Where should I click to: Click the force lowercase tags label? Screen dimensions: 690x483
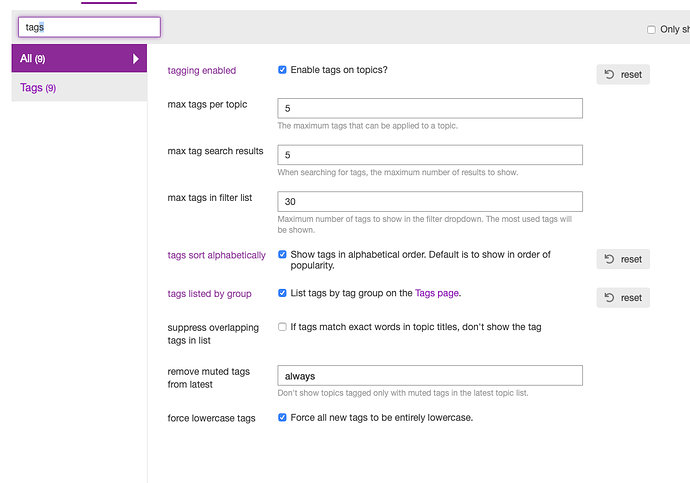pyautogui.click(x=211, y=418)
